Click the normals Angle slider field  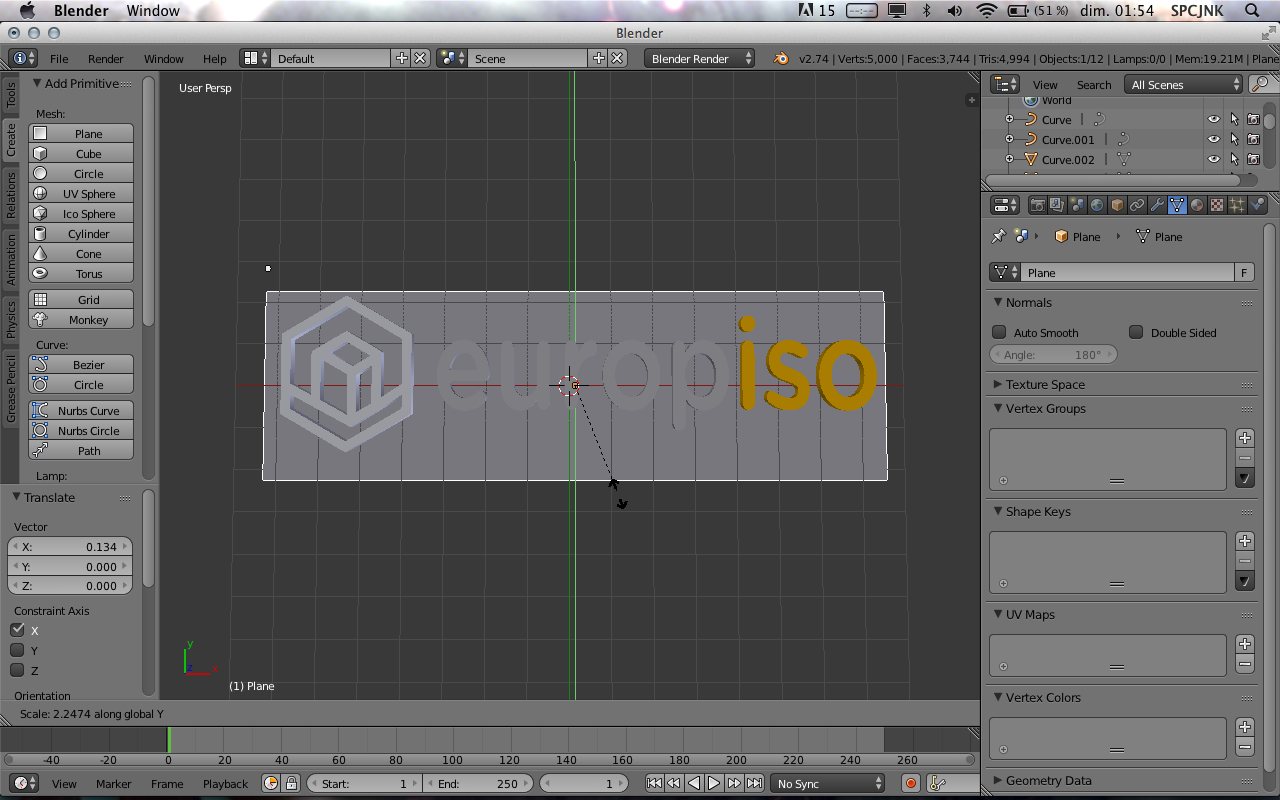1052,355
